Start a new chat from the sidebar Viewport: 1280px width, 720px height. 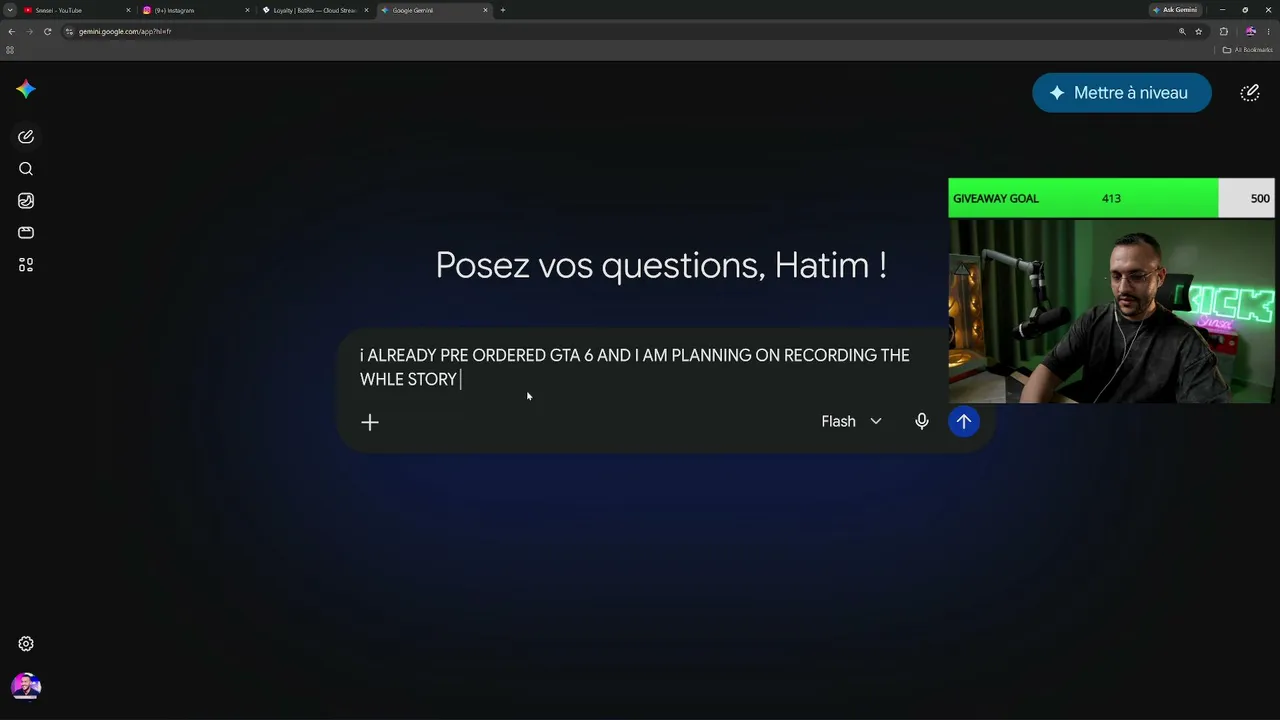26,136
